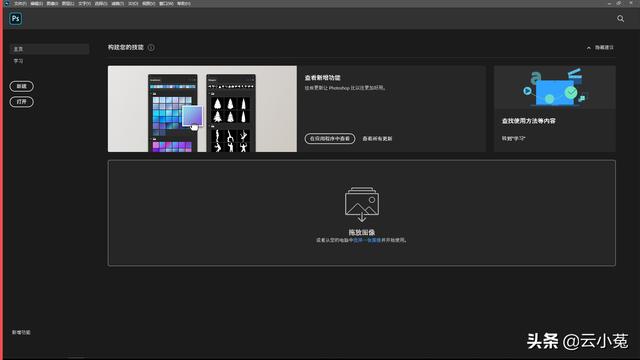The image size is (640, 360).
Task: Click the 新建 Create New button
Action: click(22, 86)
